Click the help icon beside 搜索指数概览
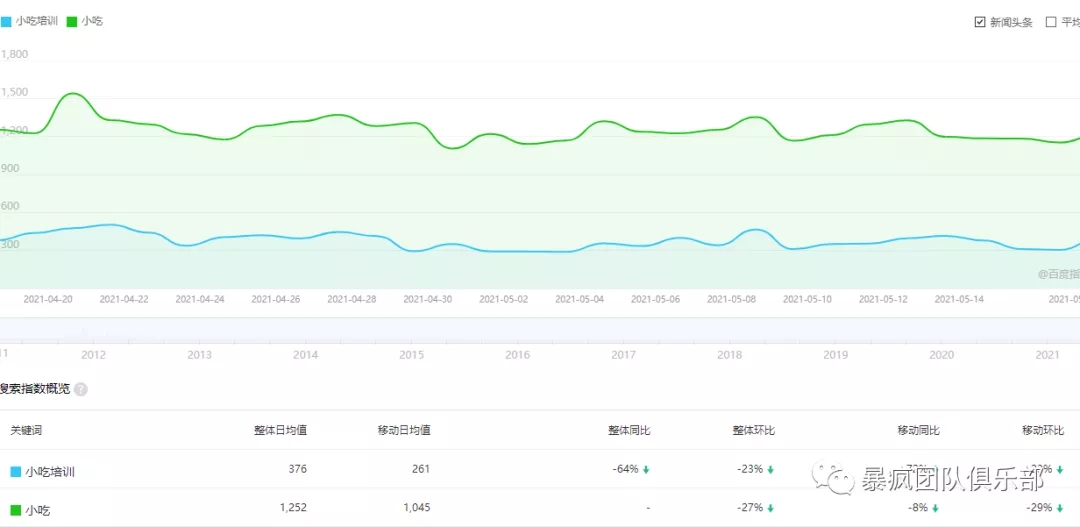 pos(81,390)
